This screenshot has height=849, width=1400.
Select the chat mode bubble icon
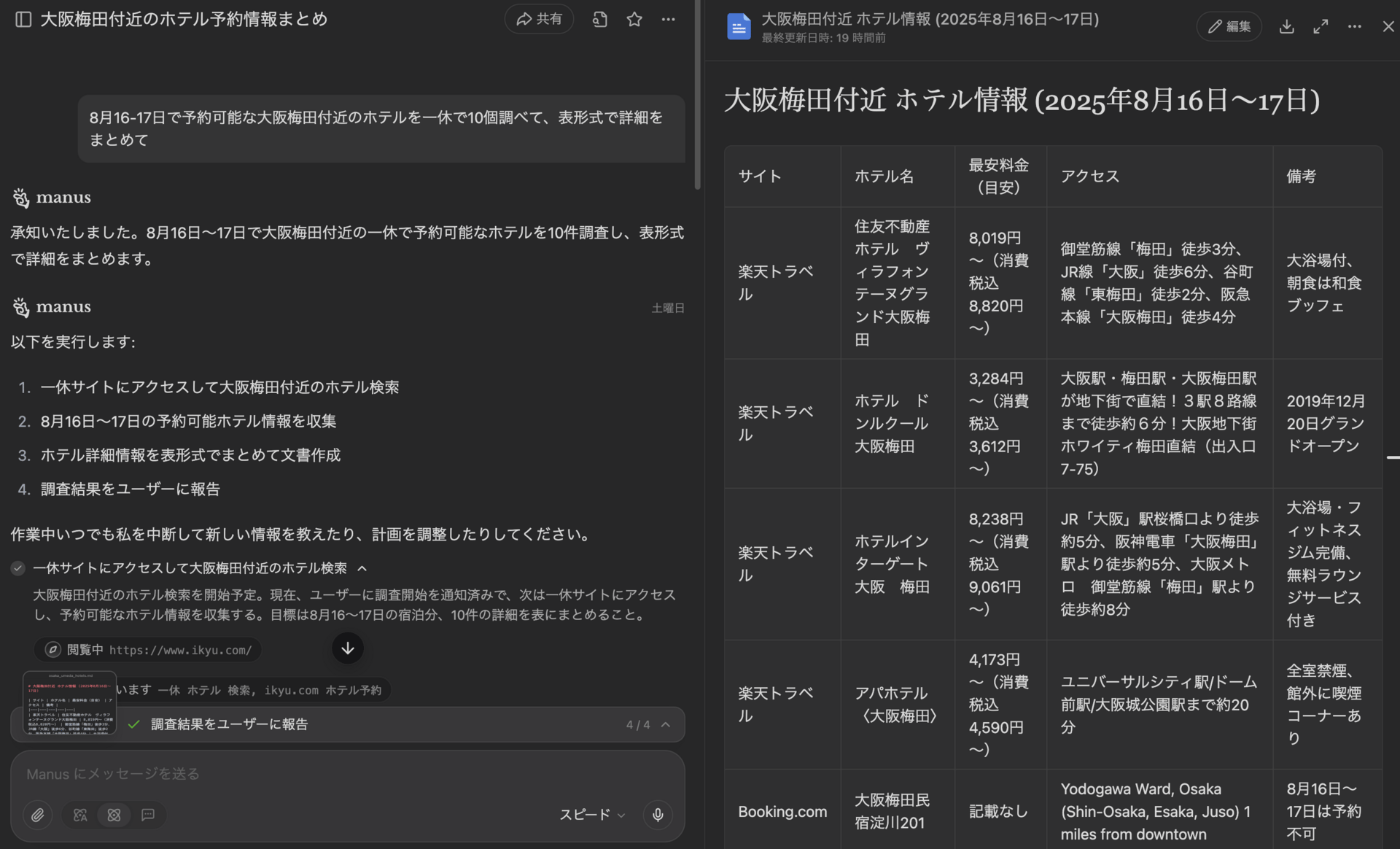148,815
